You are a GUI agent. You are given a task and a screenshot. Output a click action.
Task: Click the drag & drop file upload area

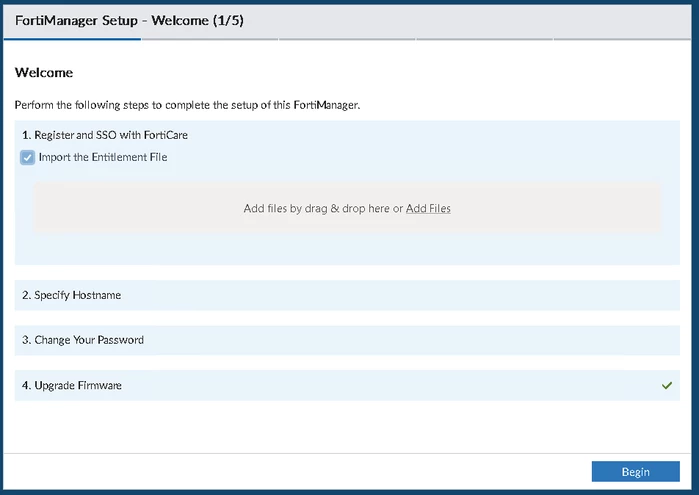[x=347, y=208]
